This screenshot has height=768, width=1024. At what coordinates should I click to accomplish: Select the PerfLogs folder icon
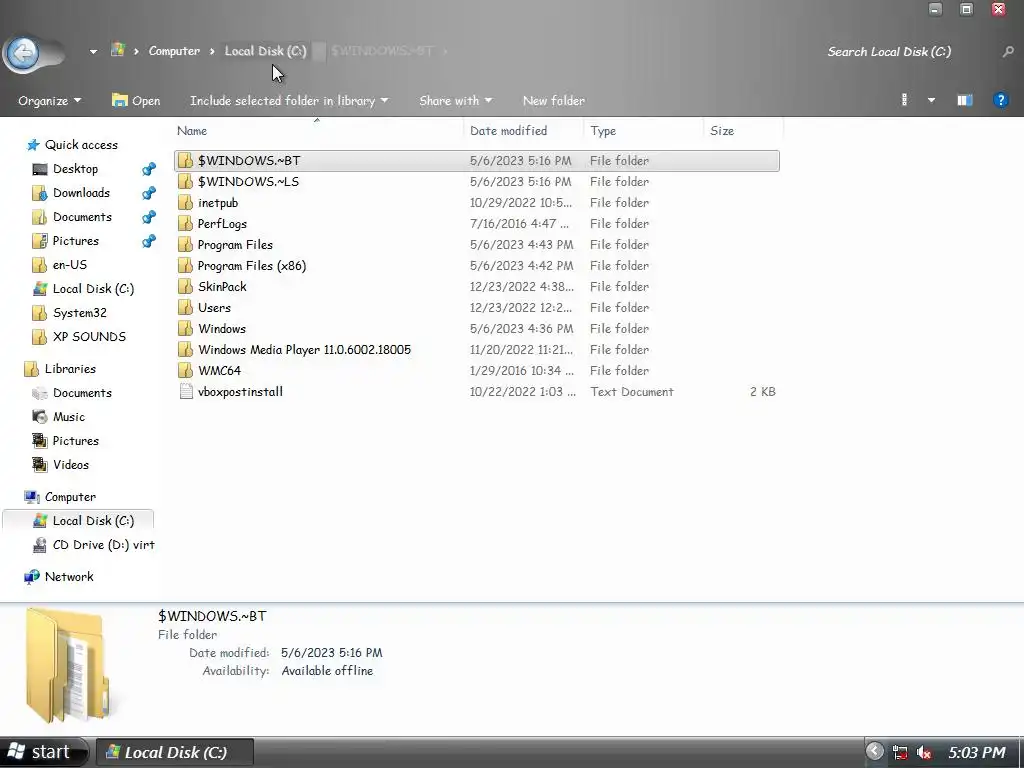(186, 223)
